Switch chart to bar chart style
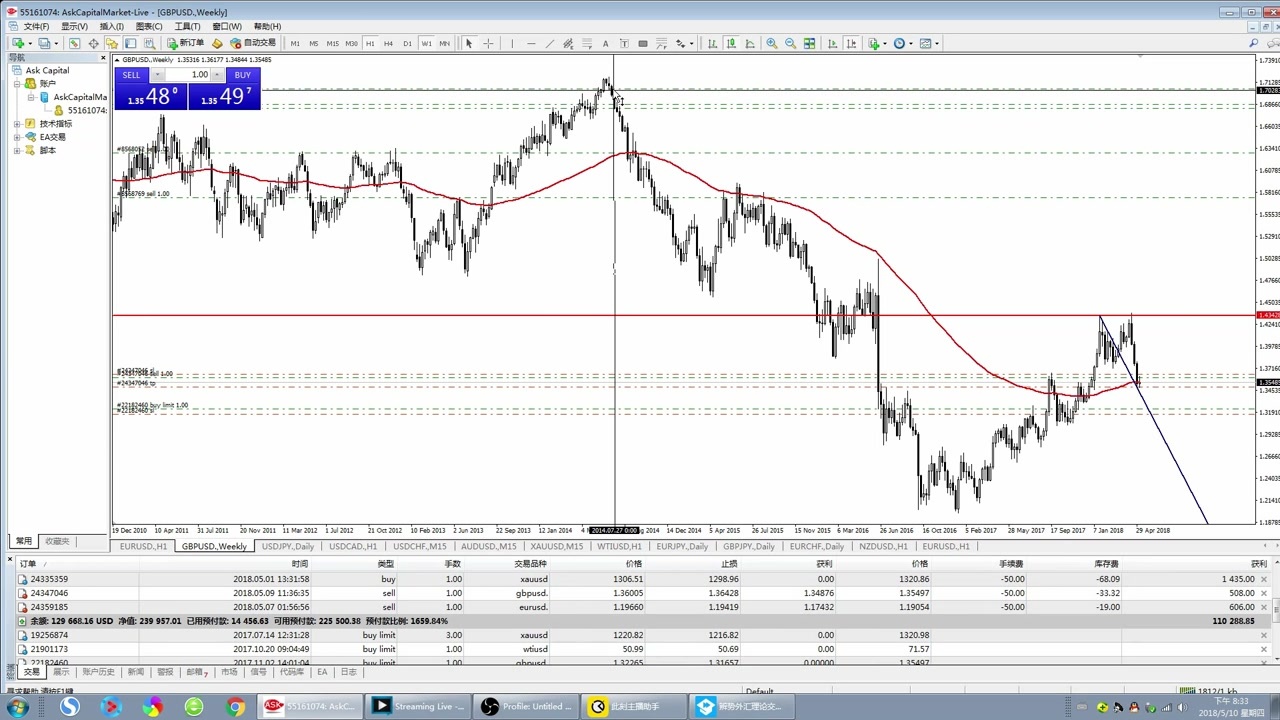The height and width of the screenshot is (720, 1280). pos(712,43)
